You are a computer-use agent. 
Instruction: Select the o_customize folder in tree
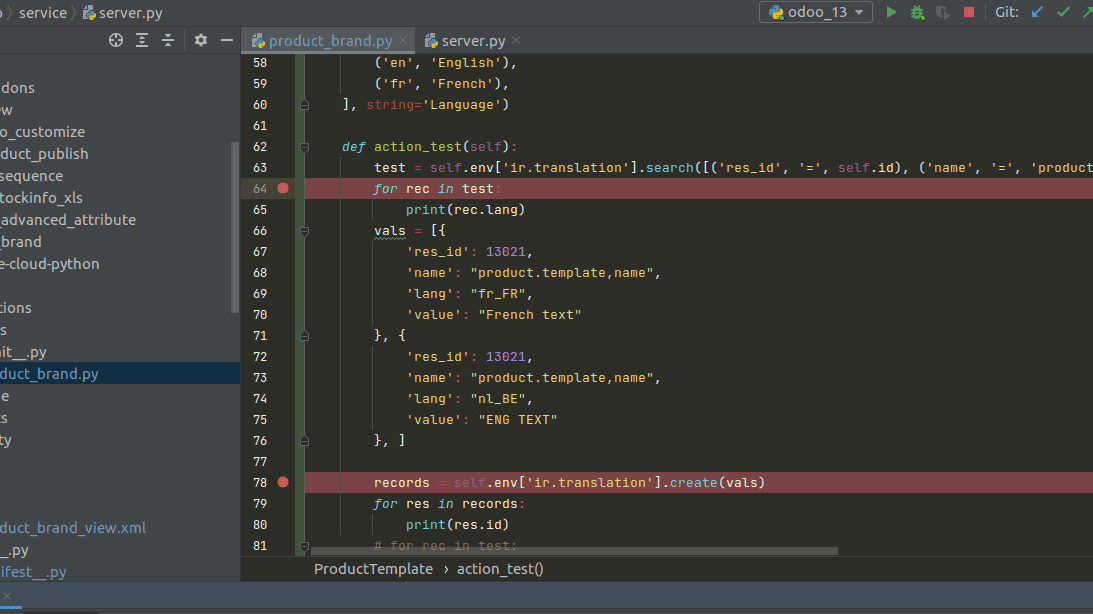click(x=43, y=132)
